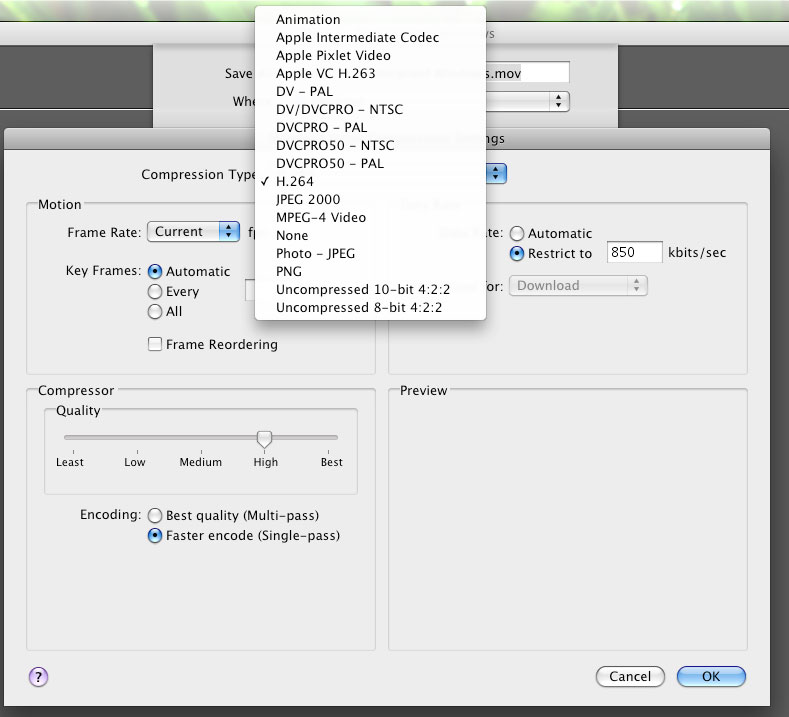
Task: Select DVCPRO50 – NTSC codec
Action: coord(370,145)
